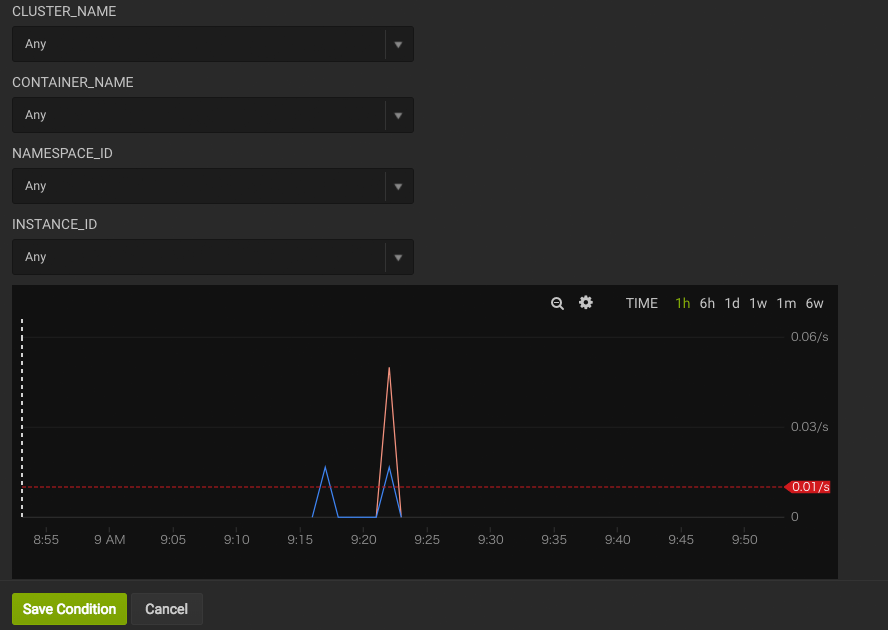
Task: Click the zoom out magnifier icon
Action: 558,303
